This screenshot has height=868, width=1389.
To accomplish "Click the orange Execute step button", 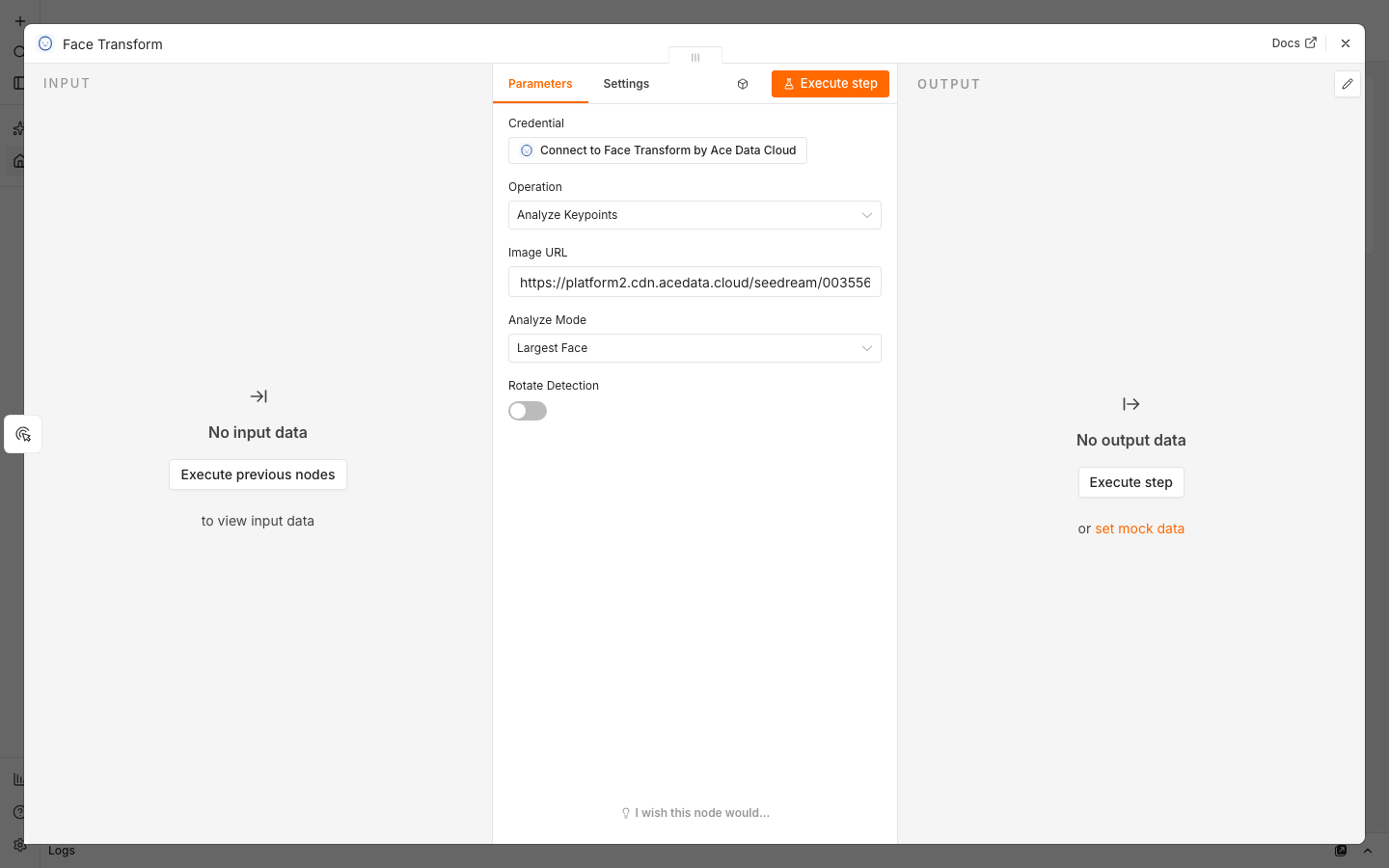I will (831, 84).
